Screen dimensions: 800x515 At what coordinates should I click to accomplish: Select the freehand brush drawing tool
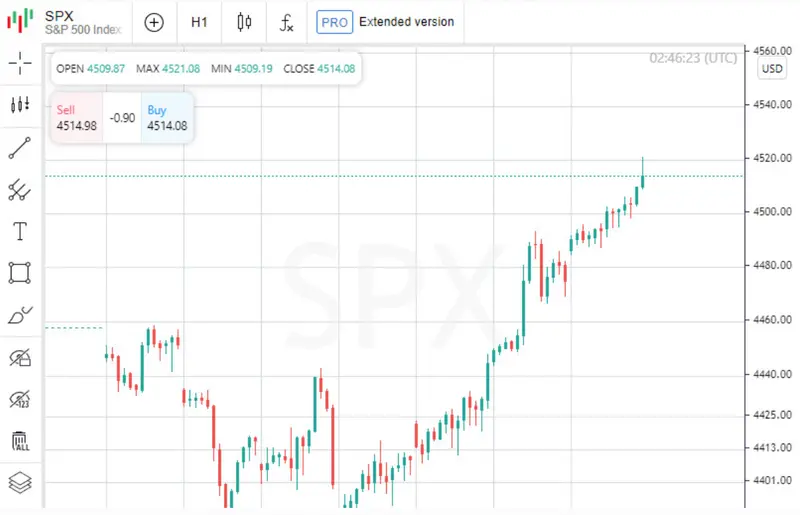[x=20, y=315]
